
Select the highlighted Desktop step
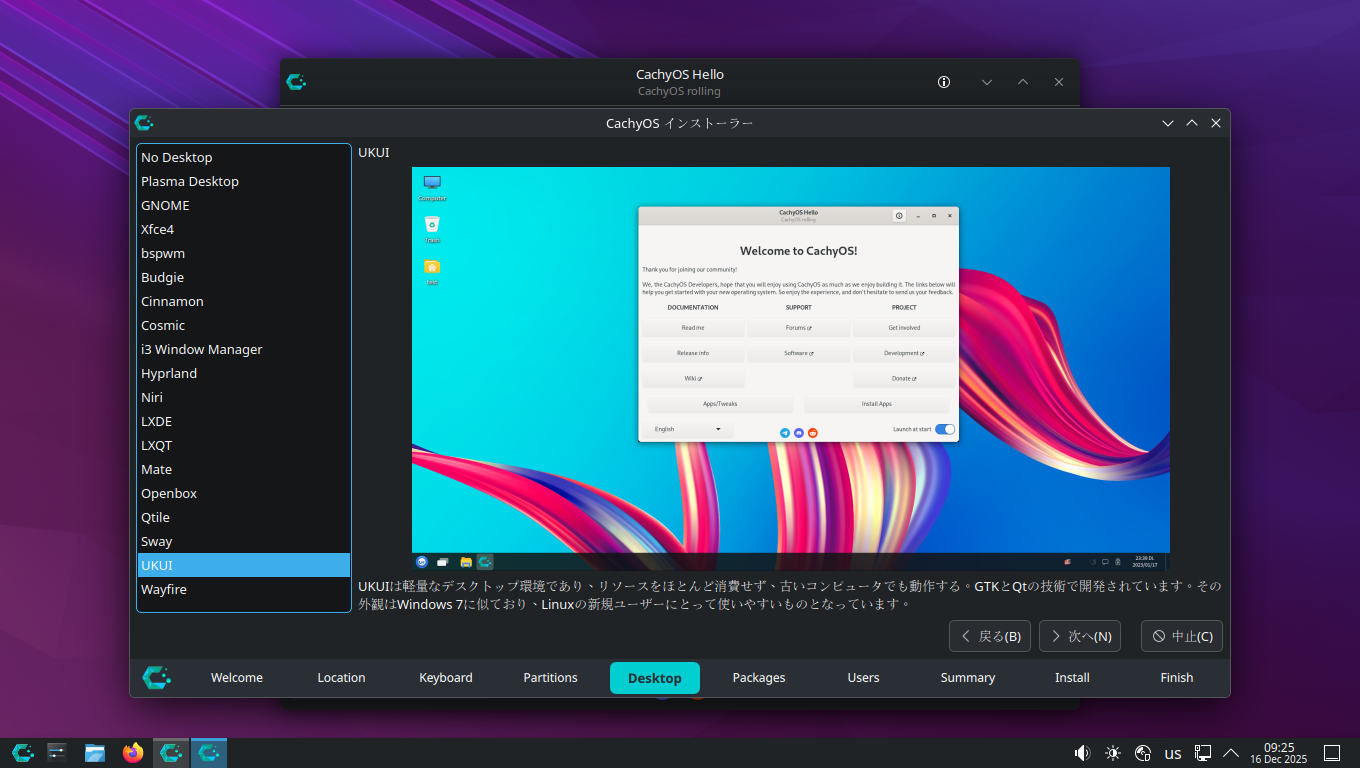[655, 677]
